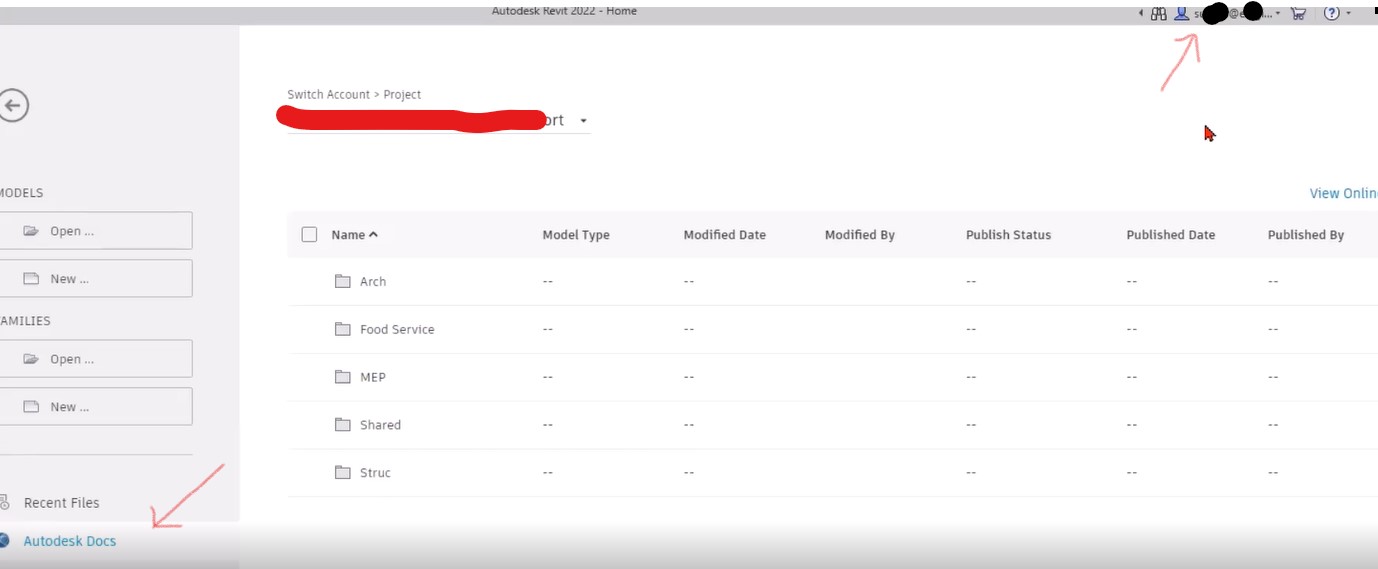Open the Autodesk App Store cart icon
Image resolution: width=1378 pixels, height=569 pixels.
[1298, 13]
